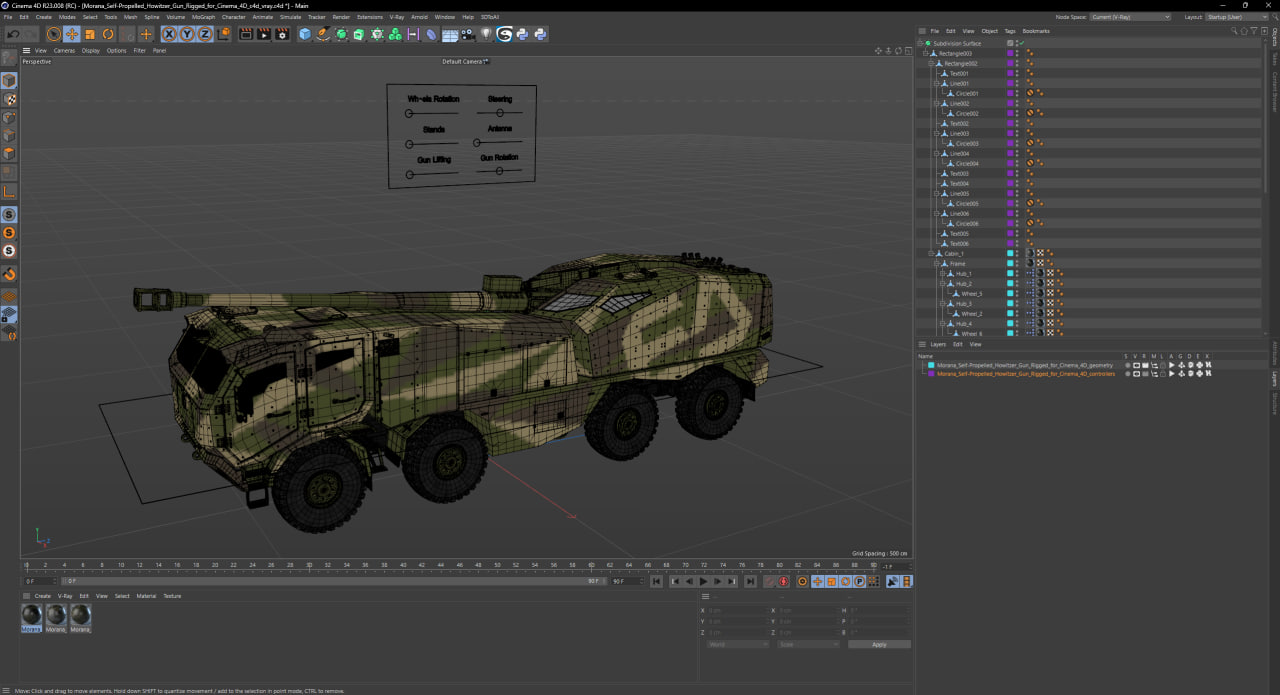Click frame 30 on the timeline ruler
Image resolution: width=1280 pixels, height=695 pixels.
coord(309,565)
